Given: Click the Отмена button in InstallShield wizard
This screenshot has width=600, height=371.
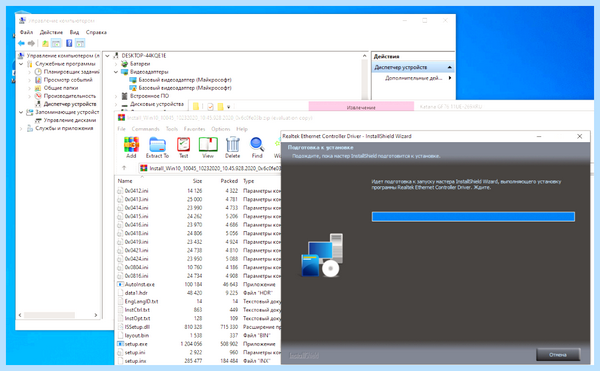Looking at the screenshot, I should 558,355.
